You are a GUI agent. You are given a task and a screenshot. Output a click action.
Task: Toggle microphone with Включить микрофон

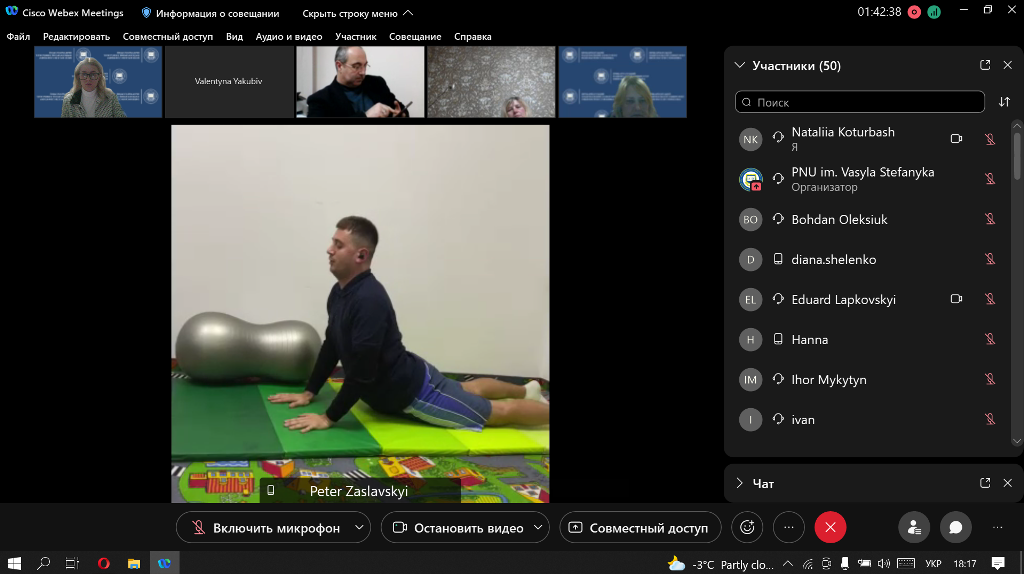(x=265, y=527)
